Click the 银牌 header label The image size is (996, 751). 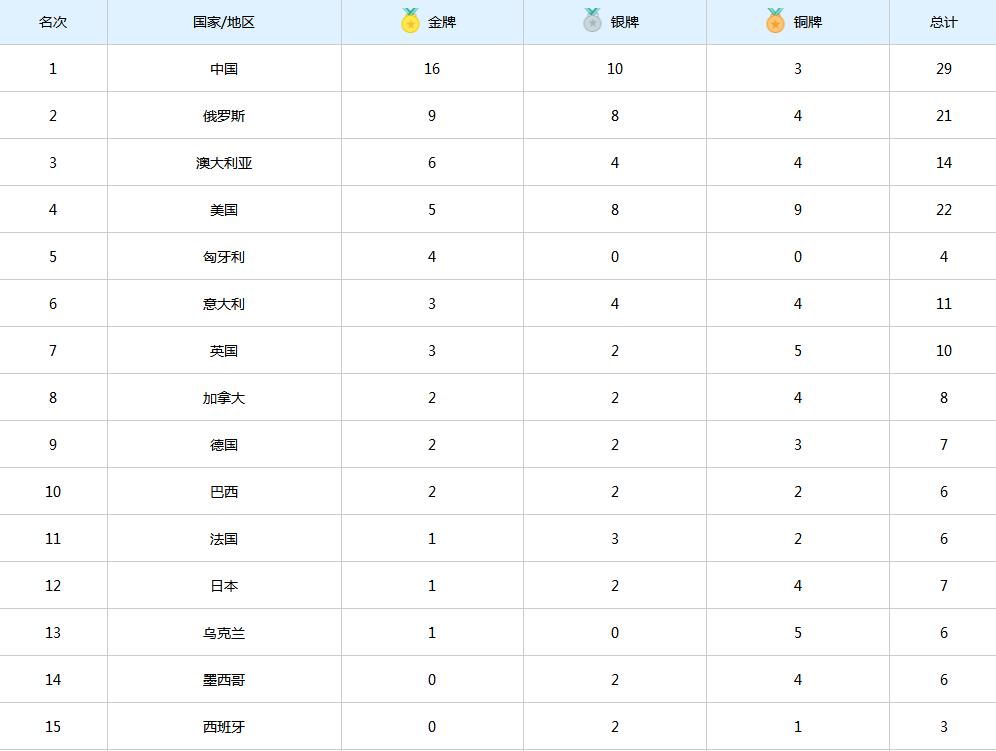point(625,22)
